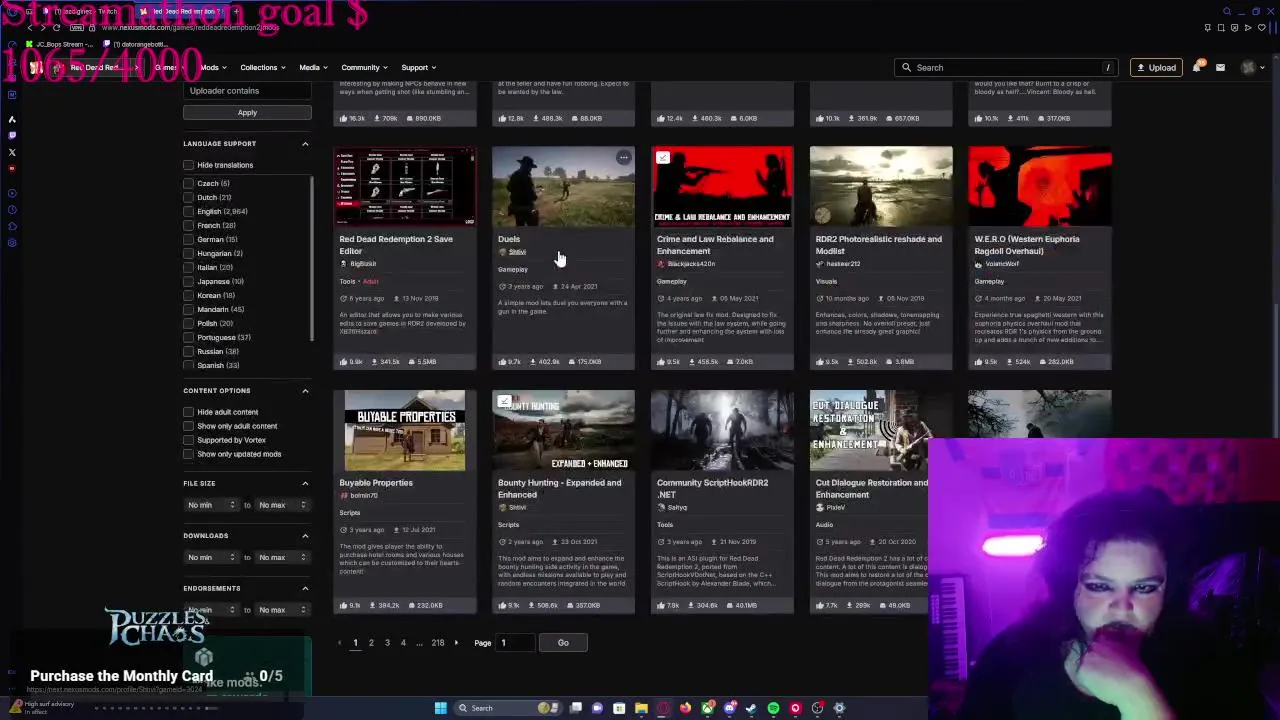Open a new browser tab with plus

pyautogui.click(x=236, y=11)
